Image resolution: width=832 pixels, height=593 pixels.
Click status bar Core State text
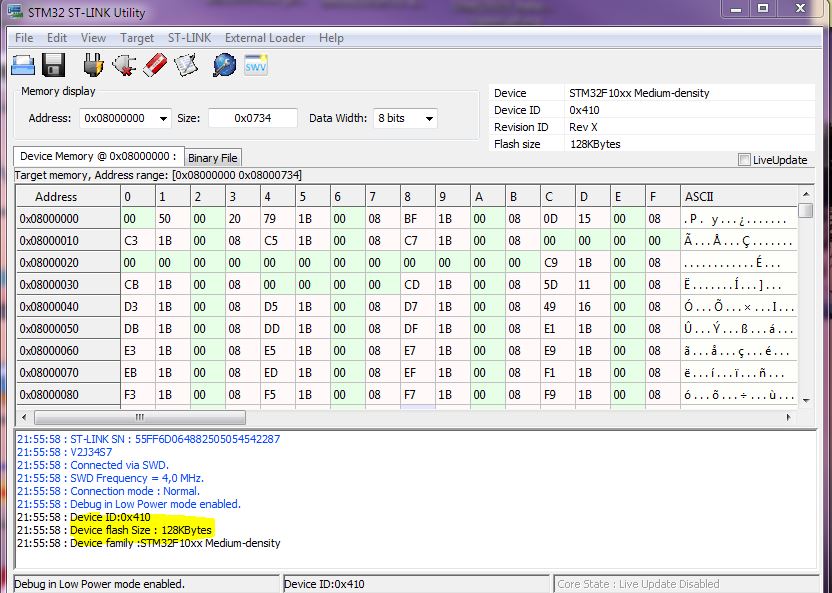[638, 584]
